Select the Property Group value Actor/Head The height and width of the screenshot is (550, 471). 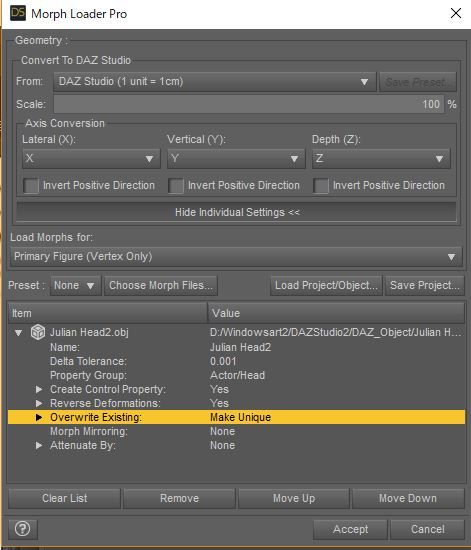pos(237,375)
